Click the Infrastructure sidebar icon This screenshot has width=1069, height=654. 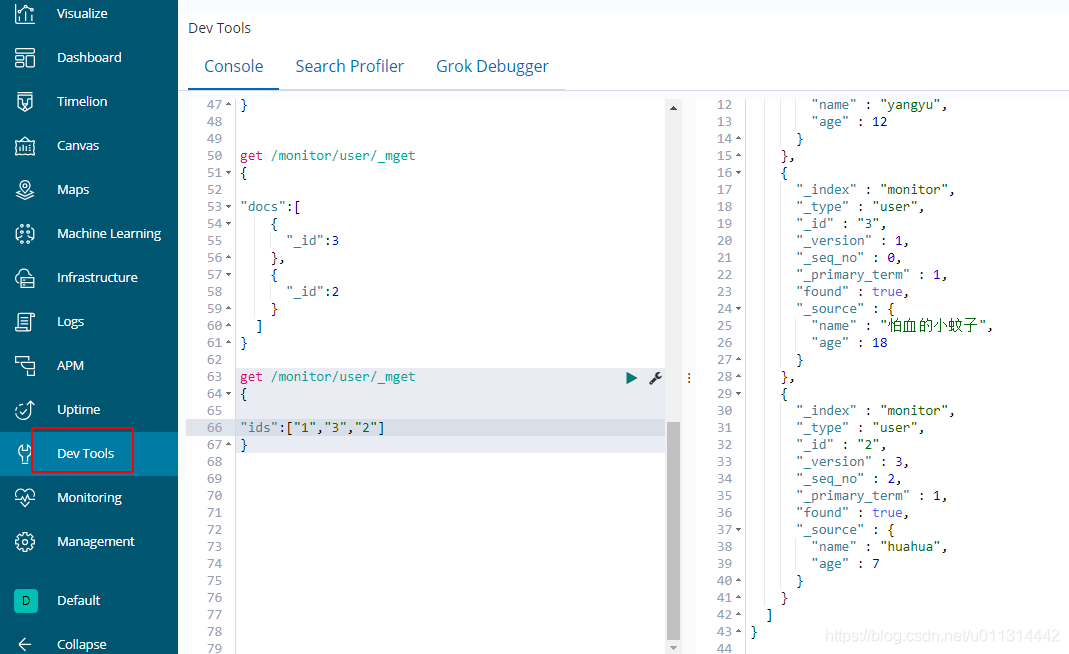click(x=25, y=278)
